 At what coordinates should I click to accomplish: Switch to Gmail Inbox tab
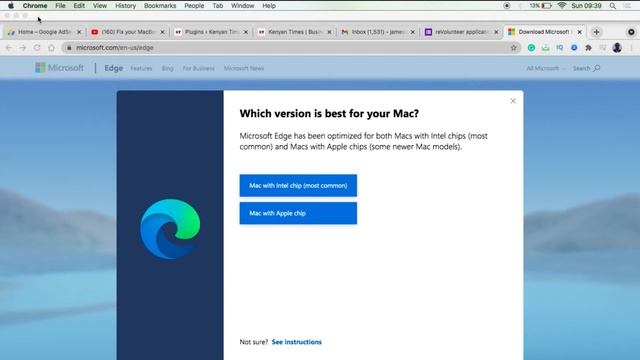378,32
